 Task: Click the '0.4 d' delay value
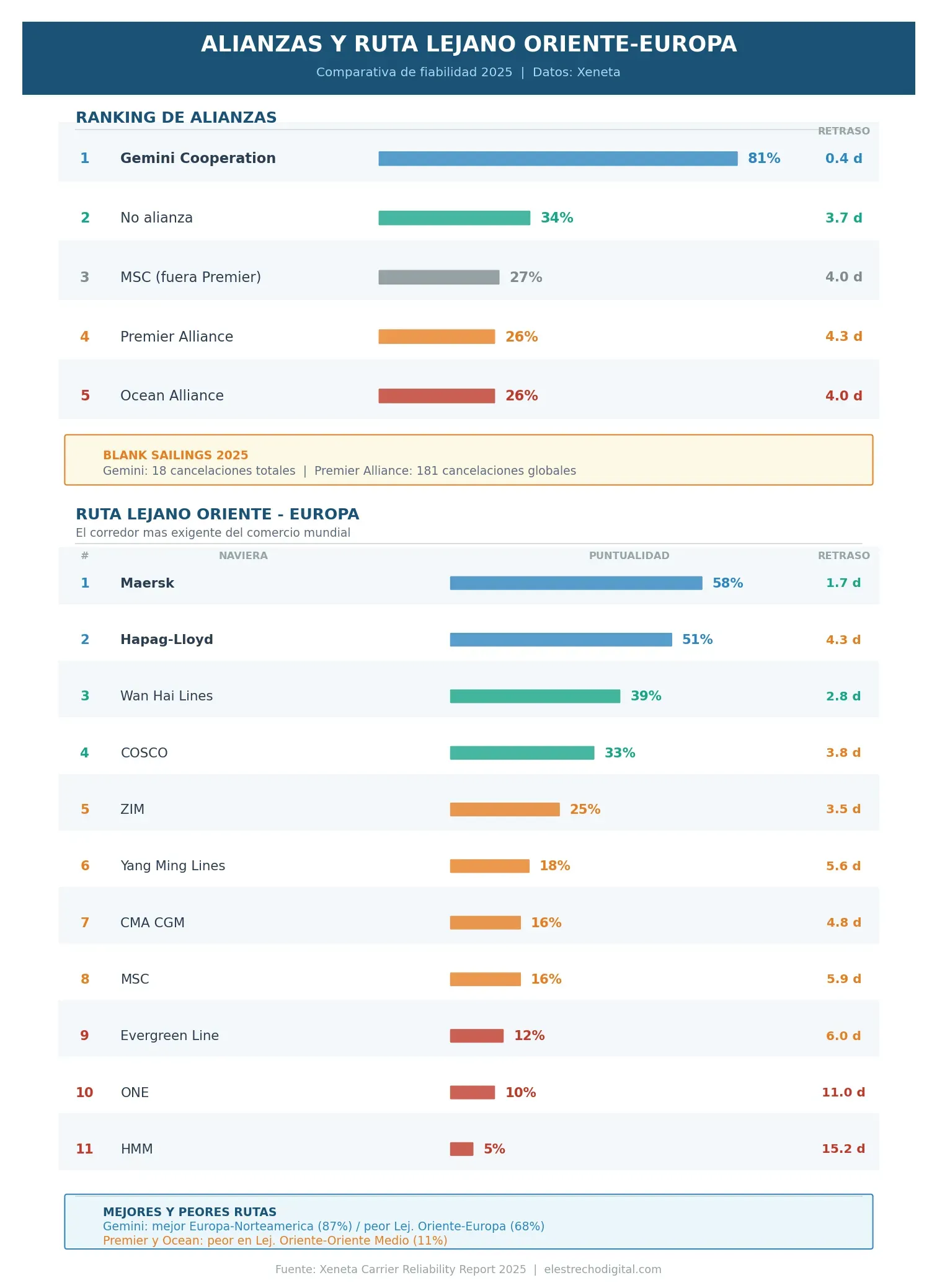[x=843, y=159]
